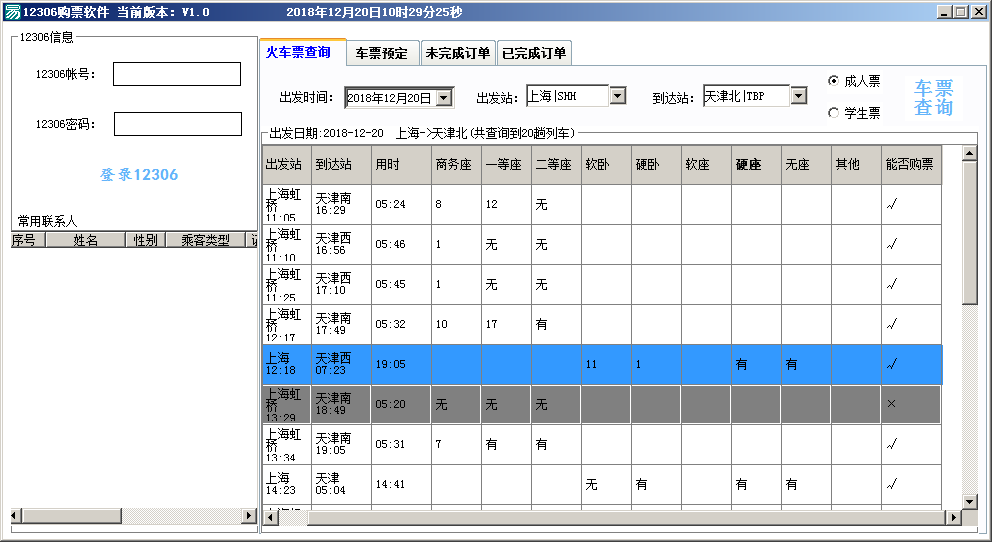
Task: Click the app logo in title bar
Action: 13,11
